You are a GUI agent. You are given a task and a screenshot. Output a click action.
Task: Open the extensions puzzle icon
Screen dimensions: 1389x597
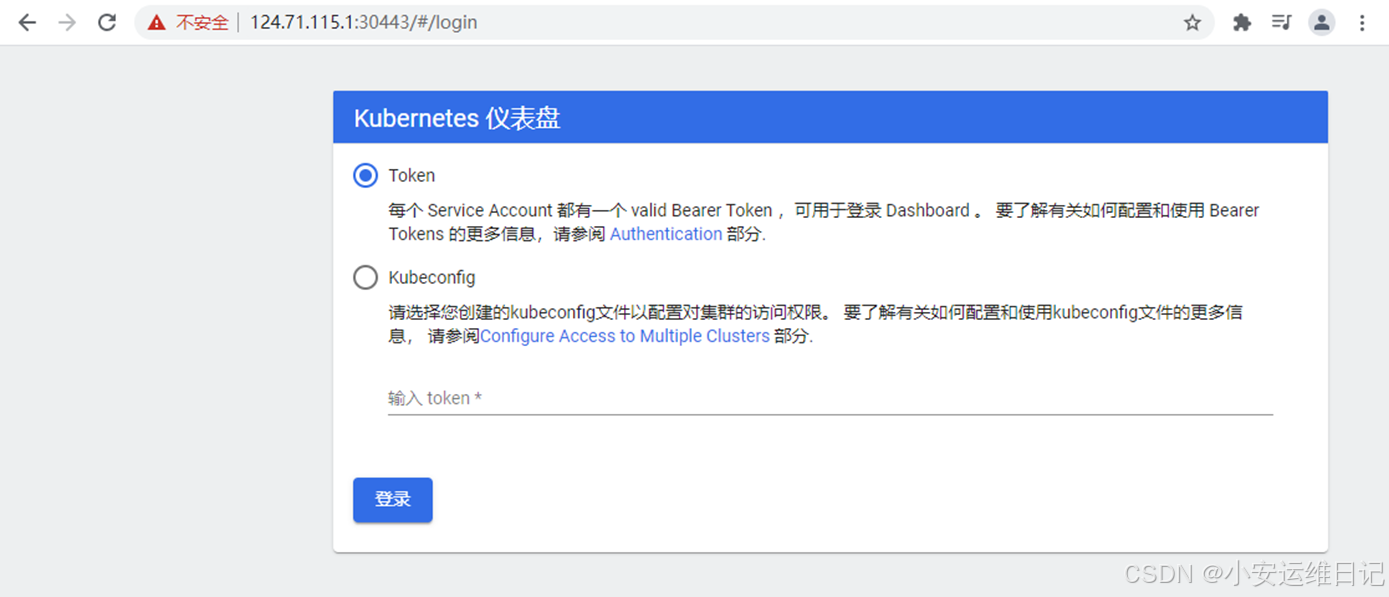pos(1242,22)
